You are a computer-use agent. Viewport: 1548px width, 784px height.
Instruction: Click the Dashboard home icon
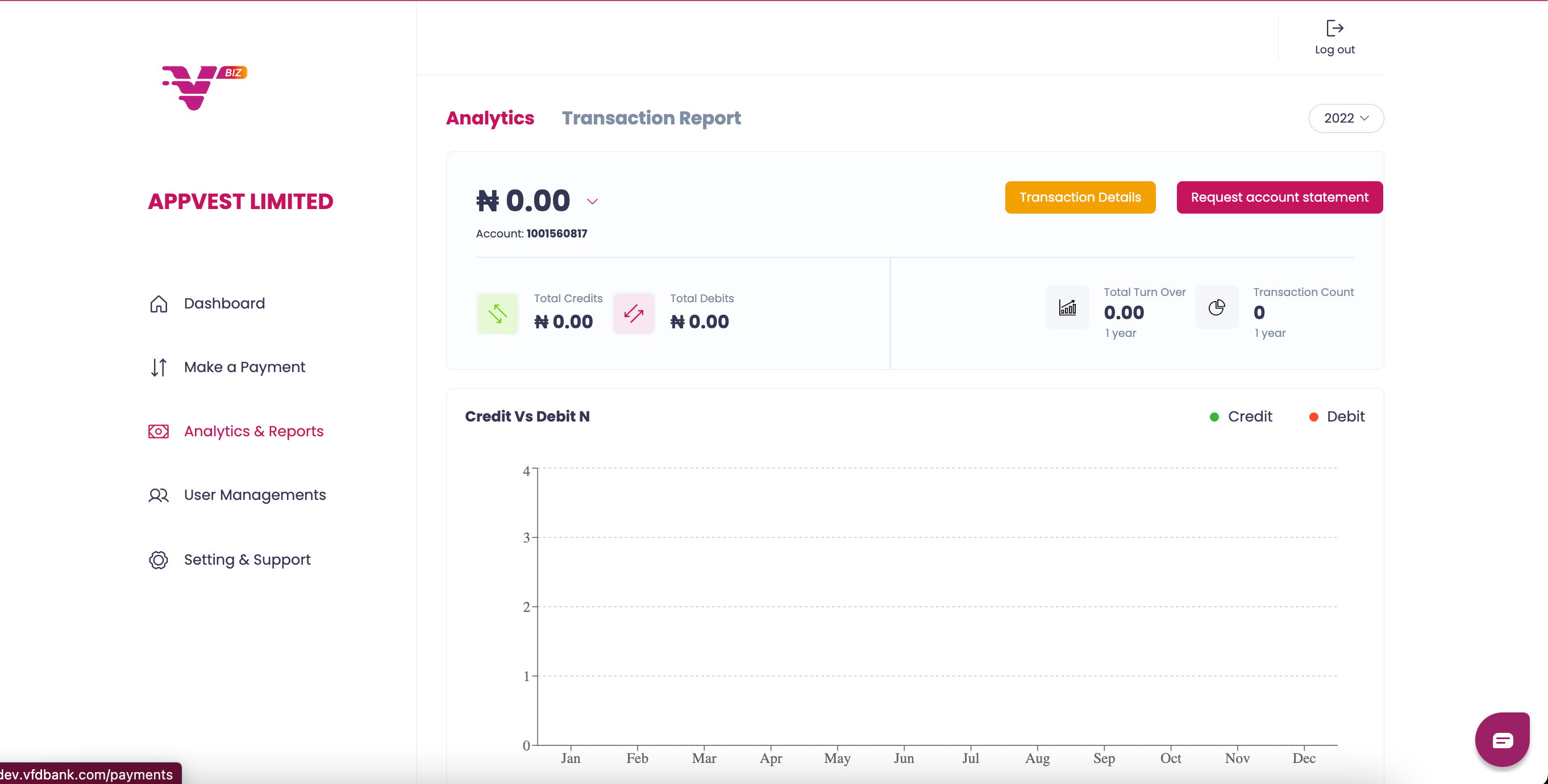tap(159, 304)
